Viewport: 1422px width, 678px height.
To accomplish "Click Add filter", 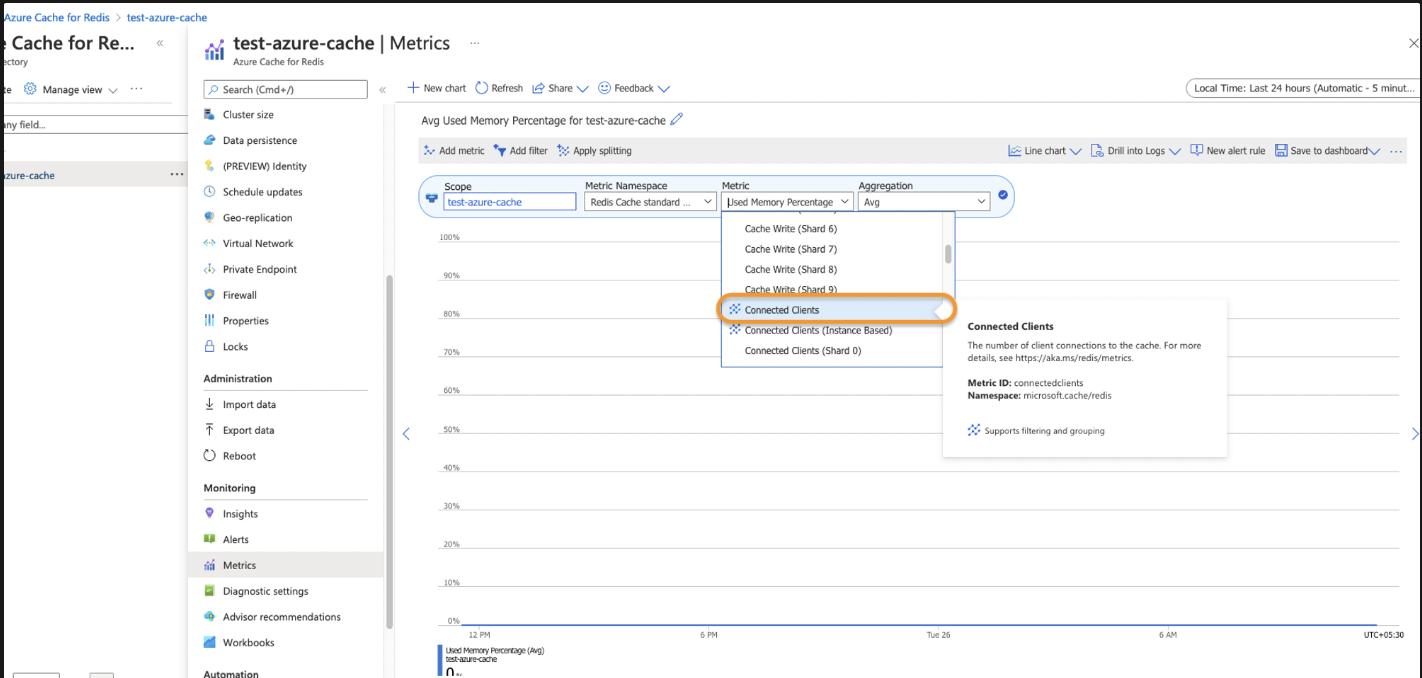I will point(520,151).
